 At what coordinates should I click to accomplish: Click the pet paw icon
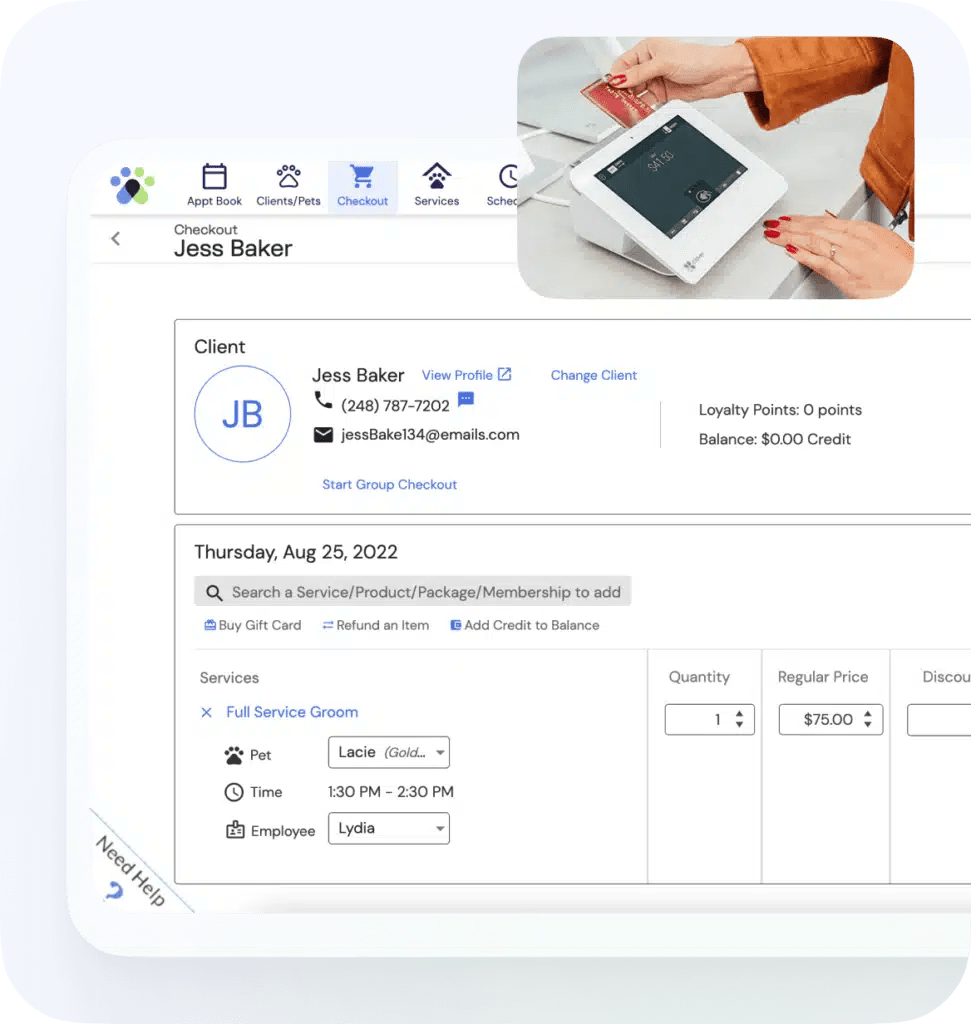click(234, 756)
